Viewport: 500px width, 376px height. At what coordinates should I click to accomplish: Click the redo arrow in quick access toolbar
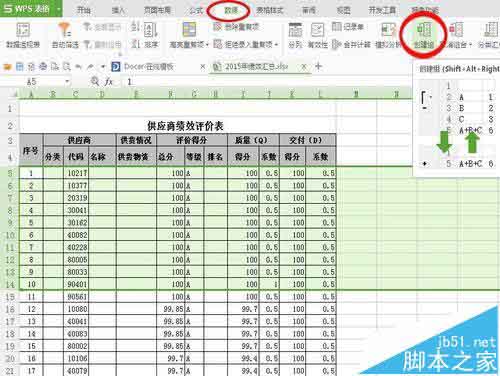point(90,67)
